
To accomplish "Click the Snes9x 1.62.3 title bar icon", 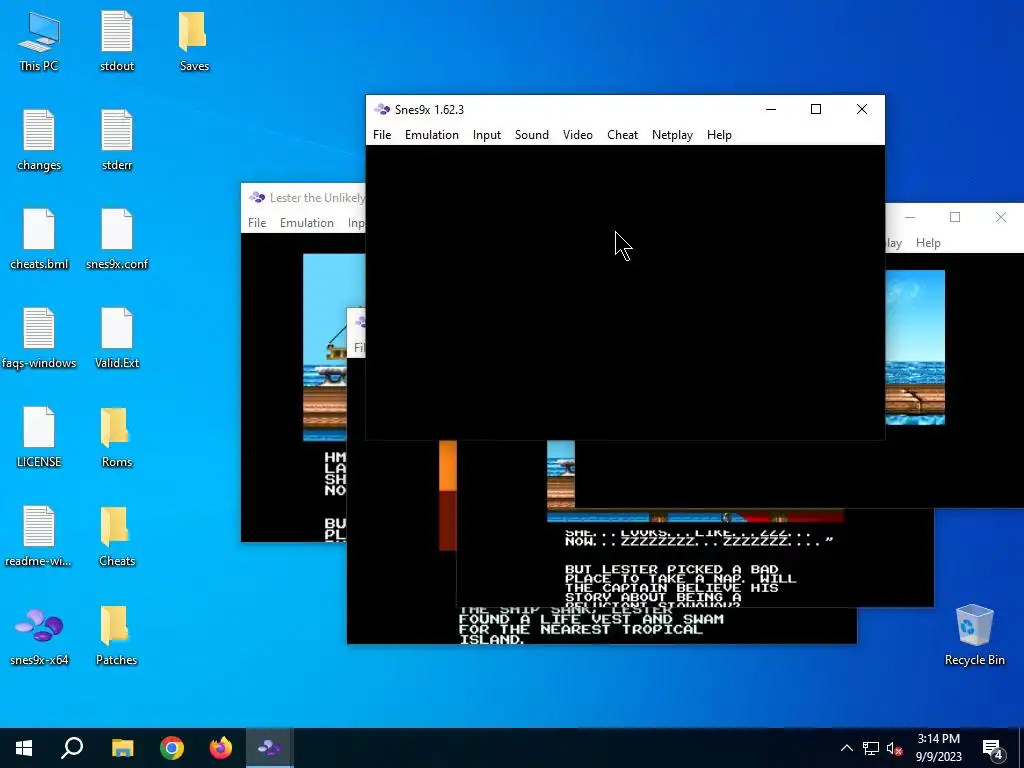I will point(381,109).
